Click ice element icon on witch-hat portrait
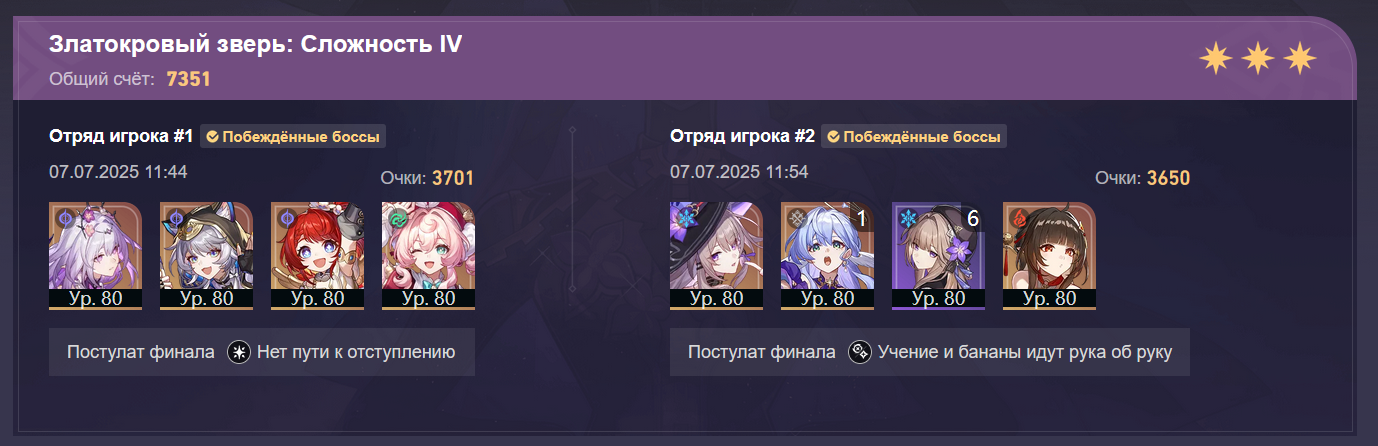 [x=684, y=217]
